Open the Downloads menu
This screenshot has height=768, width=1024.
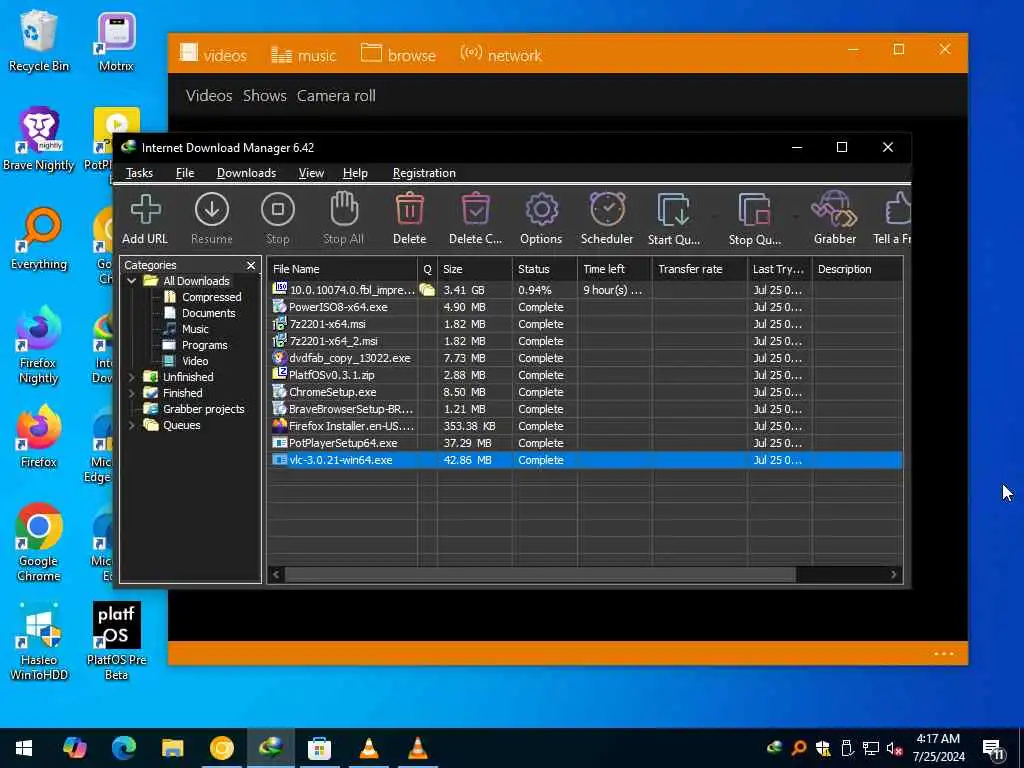click(246, 173)
